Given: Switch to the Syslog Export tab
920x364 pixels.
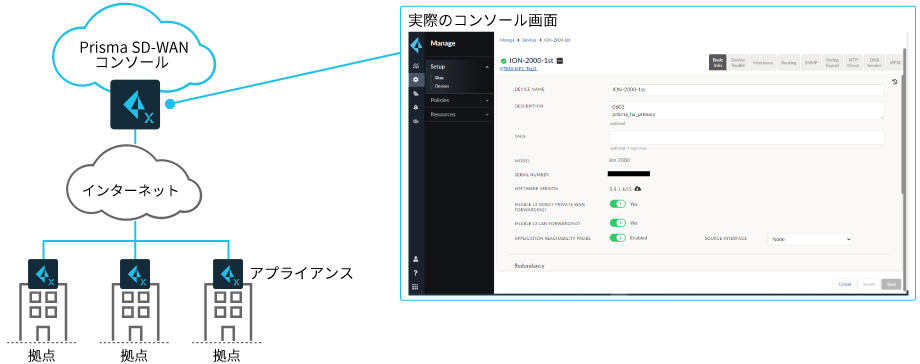Looking at the screenshot, I should pyautogui.click(x=832, y=62).
